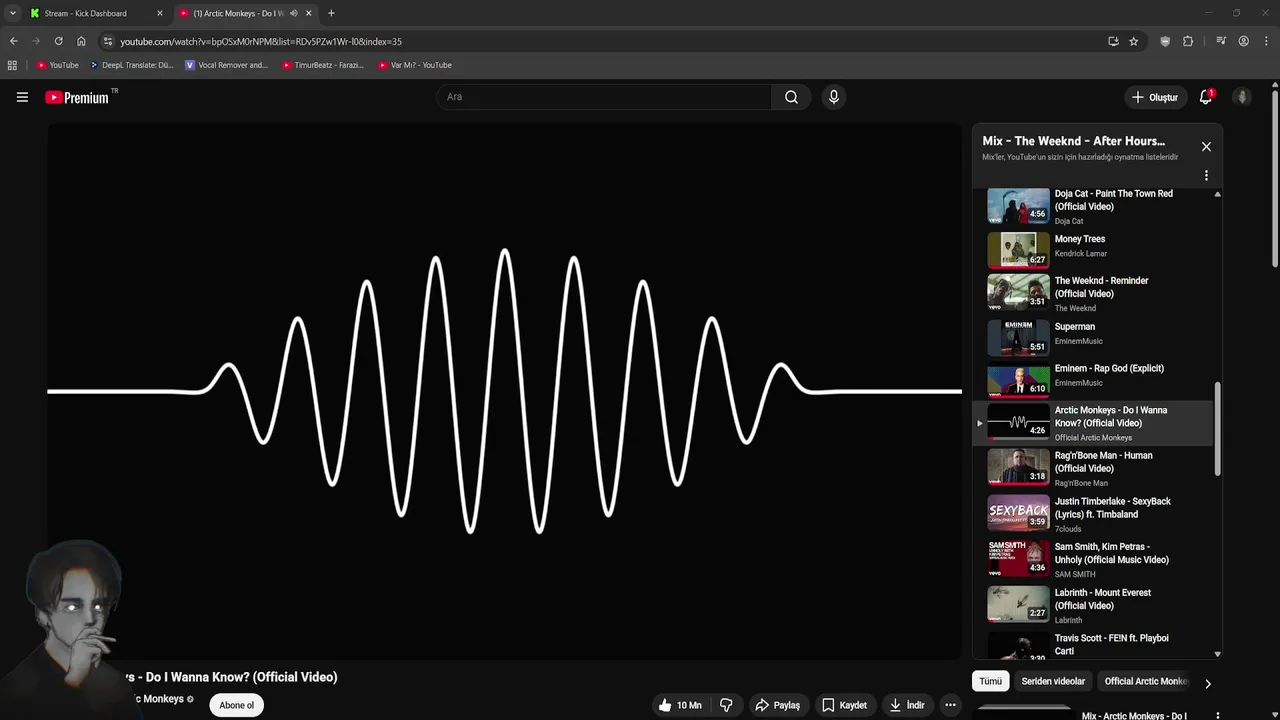Click the page vertical scrollbar
The width and height of the screenshot is (1280, 720).
[x=1275, y=178]
